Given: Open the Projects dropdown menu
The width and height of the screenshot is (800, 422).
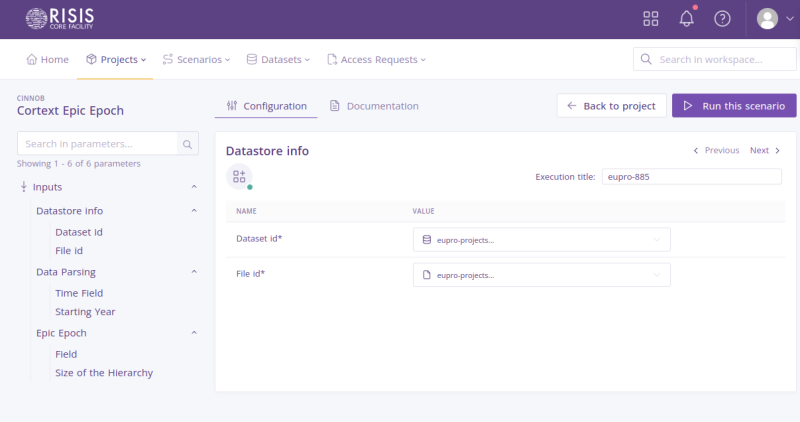Looking at the screenshot, I should 116,59.
